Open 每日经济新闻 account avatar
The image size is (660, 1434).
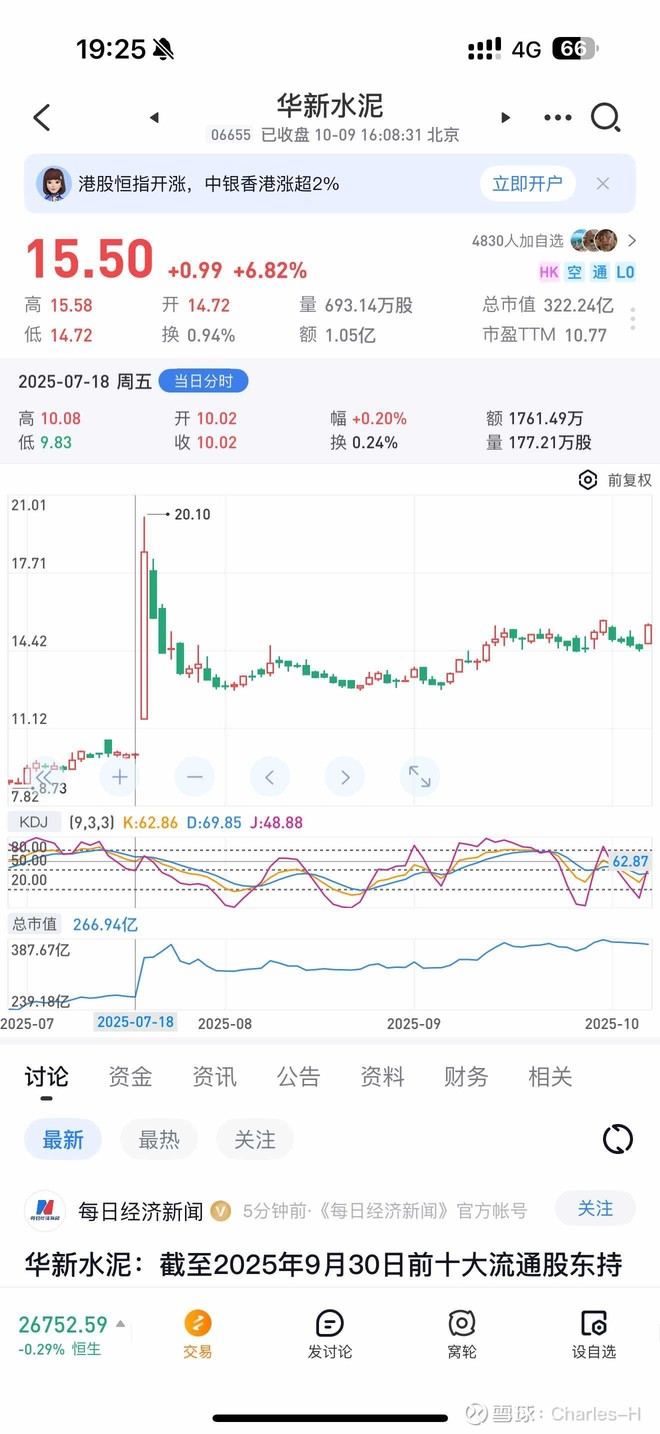point(45,1211)
